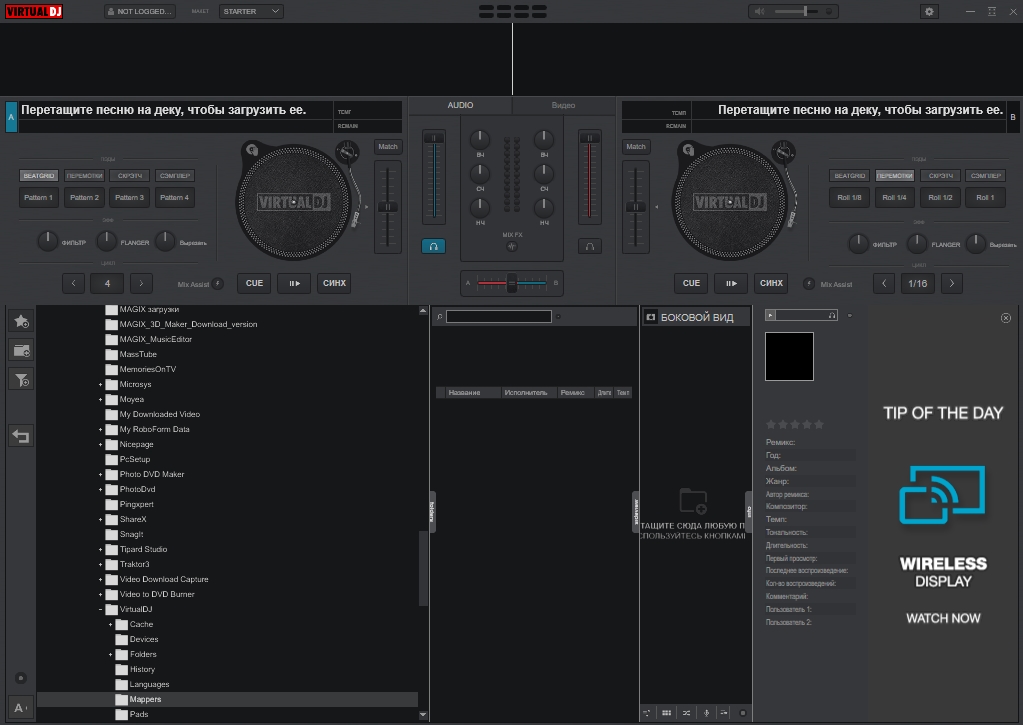Image resolution: width=1023 pixels, height=725 pixels.
Task: Open the STARTER layout dropdown
Action: [249, 11]
